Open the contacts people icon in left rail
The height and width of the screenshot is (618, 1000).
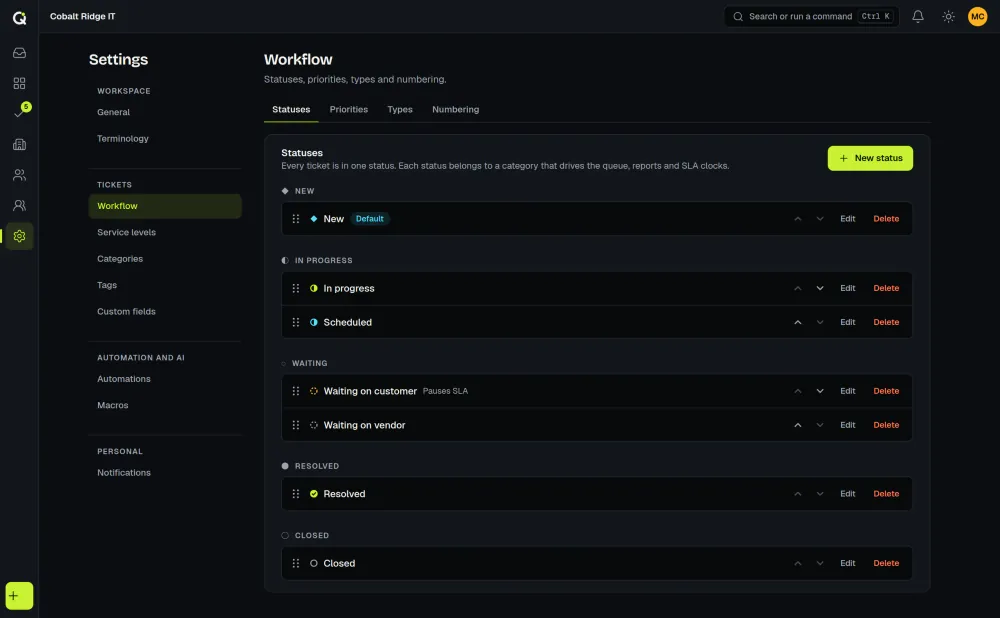(x=19, y=175)
